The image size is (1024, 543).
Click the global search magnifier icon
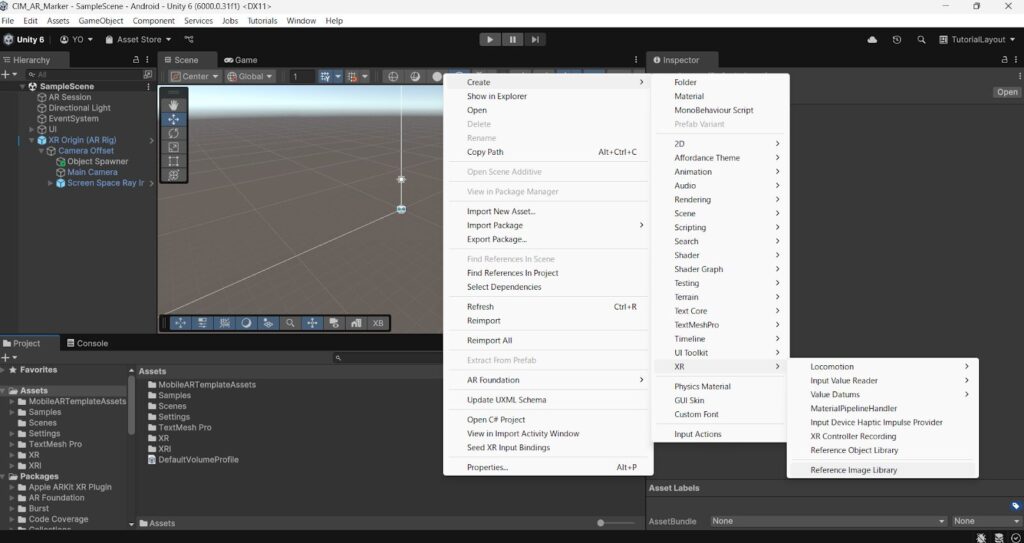click(921, 40)
